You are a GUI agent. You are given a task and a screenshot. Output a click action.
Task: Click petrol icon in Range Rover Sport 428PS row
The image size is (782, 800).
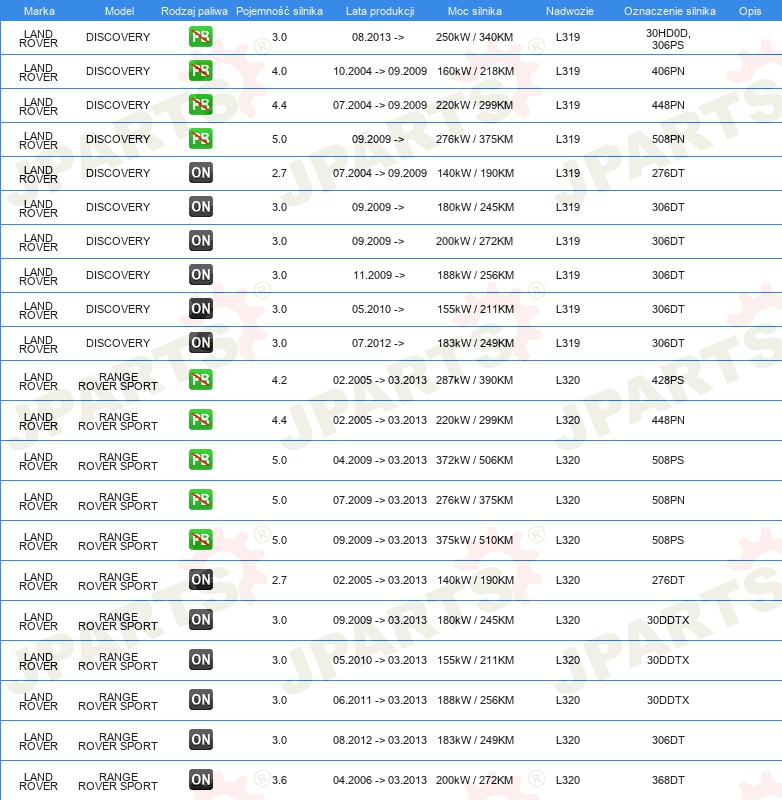[x=200, y=380]
